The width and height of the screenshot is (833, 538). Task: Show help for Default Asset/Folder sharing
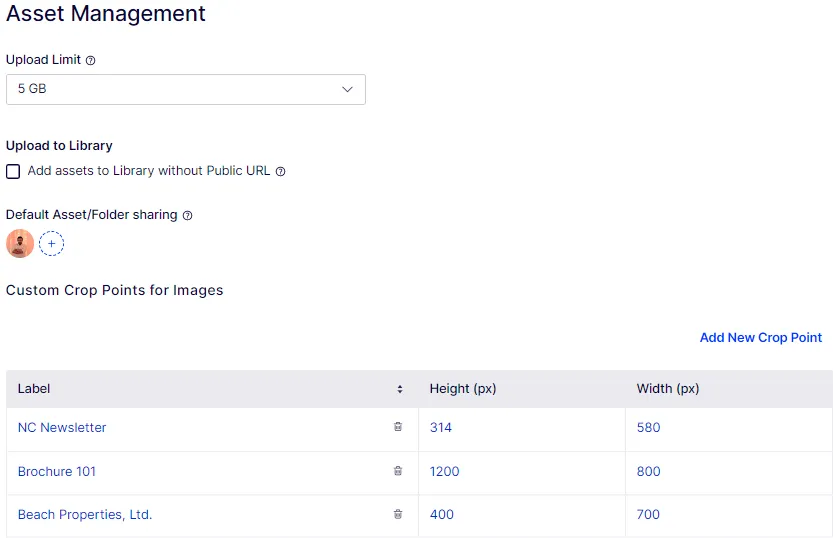tap(188, 216)
